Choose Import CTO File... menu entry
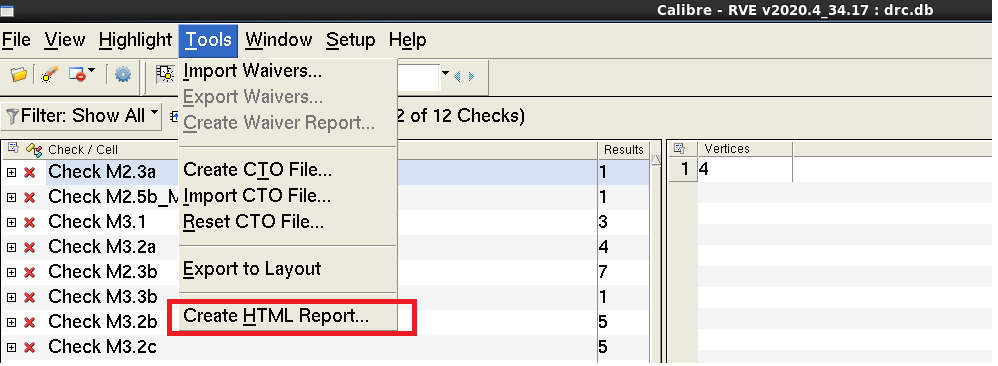 coord(288,196)
